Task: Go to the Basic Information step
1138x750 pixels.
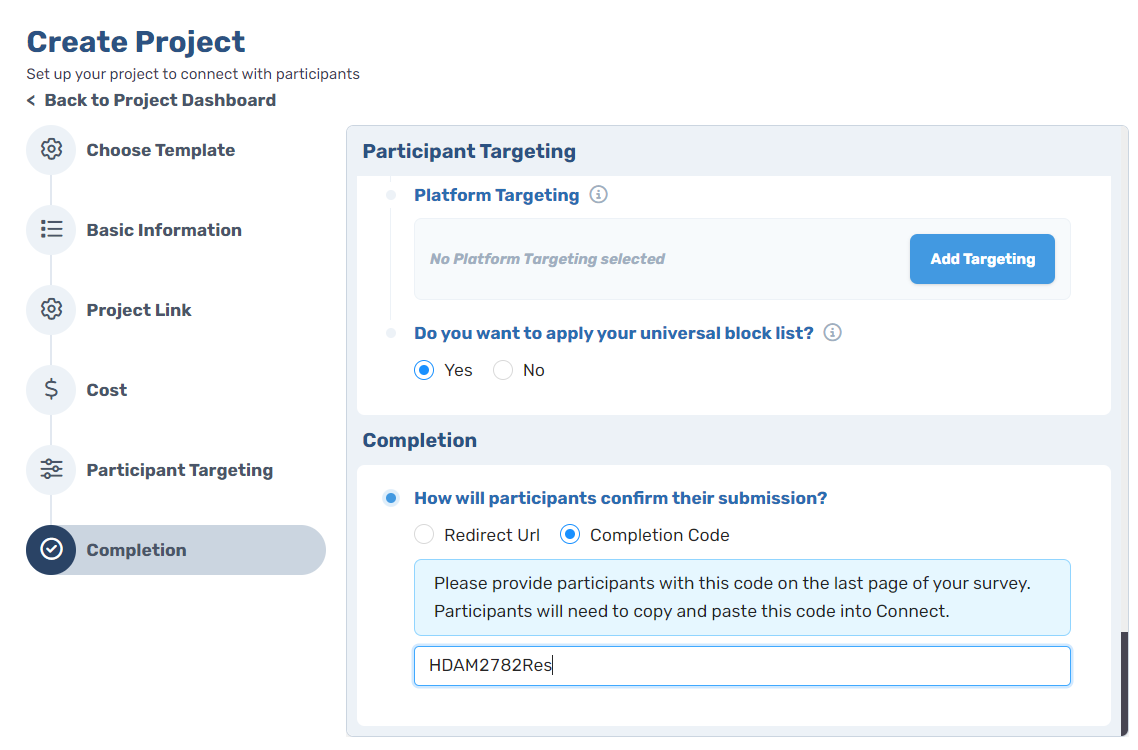Action: [x=163, y=229]
